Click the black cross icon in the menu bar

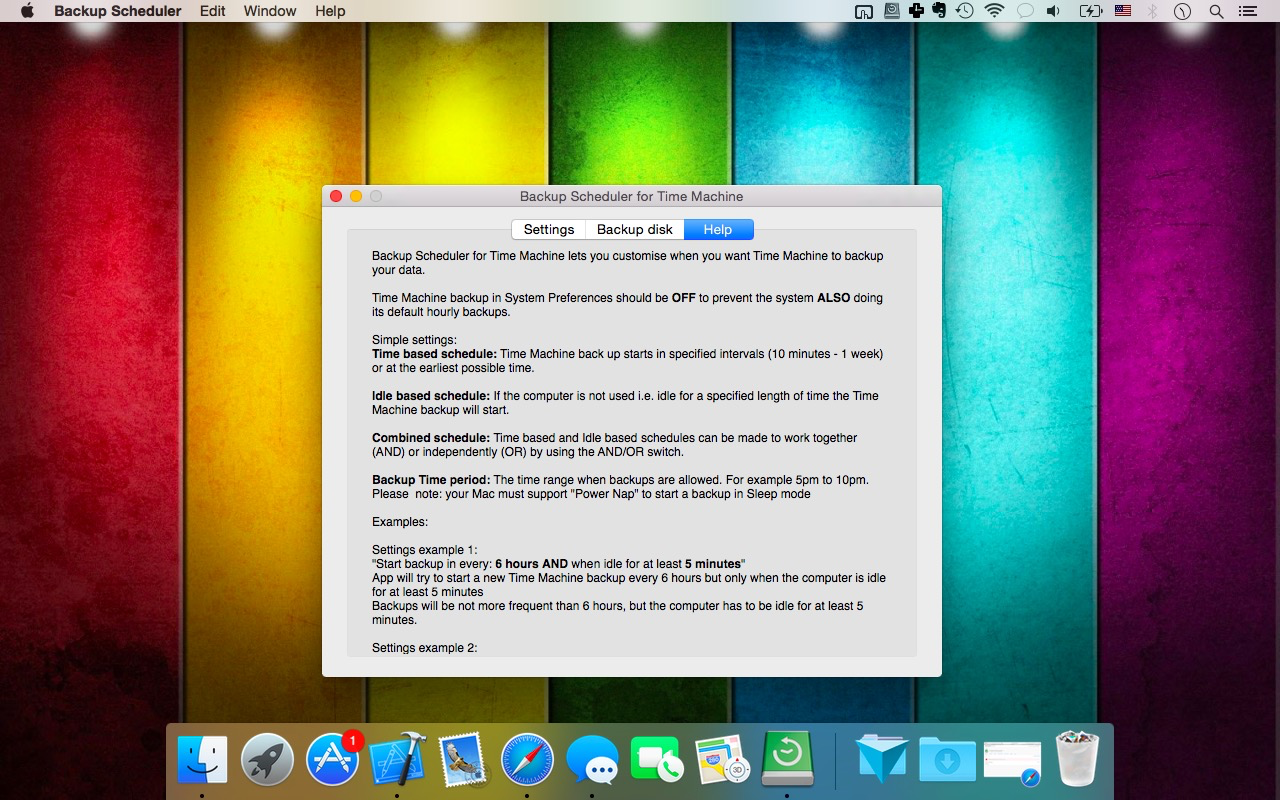(x=915, y=11)
